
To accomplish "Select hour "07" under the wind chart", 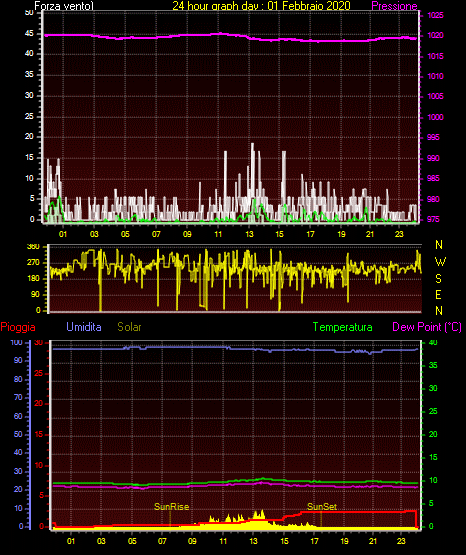I will click(x=156, y=234).
